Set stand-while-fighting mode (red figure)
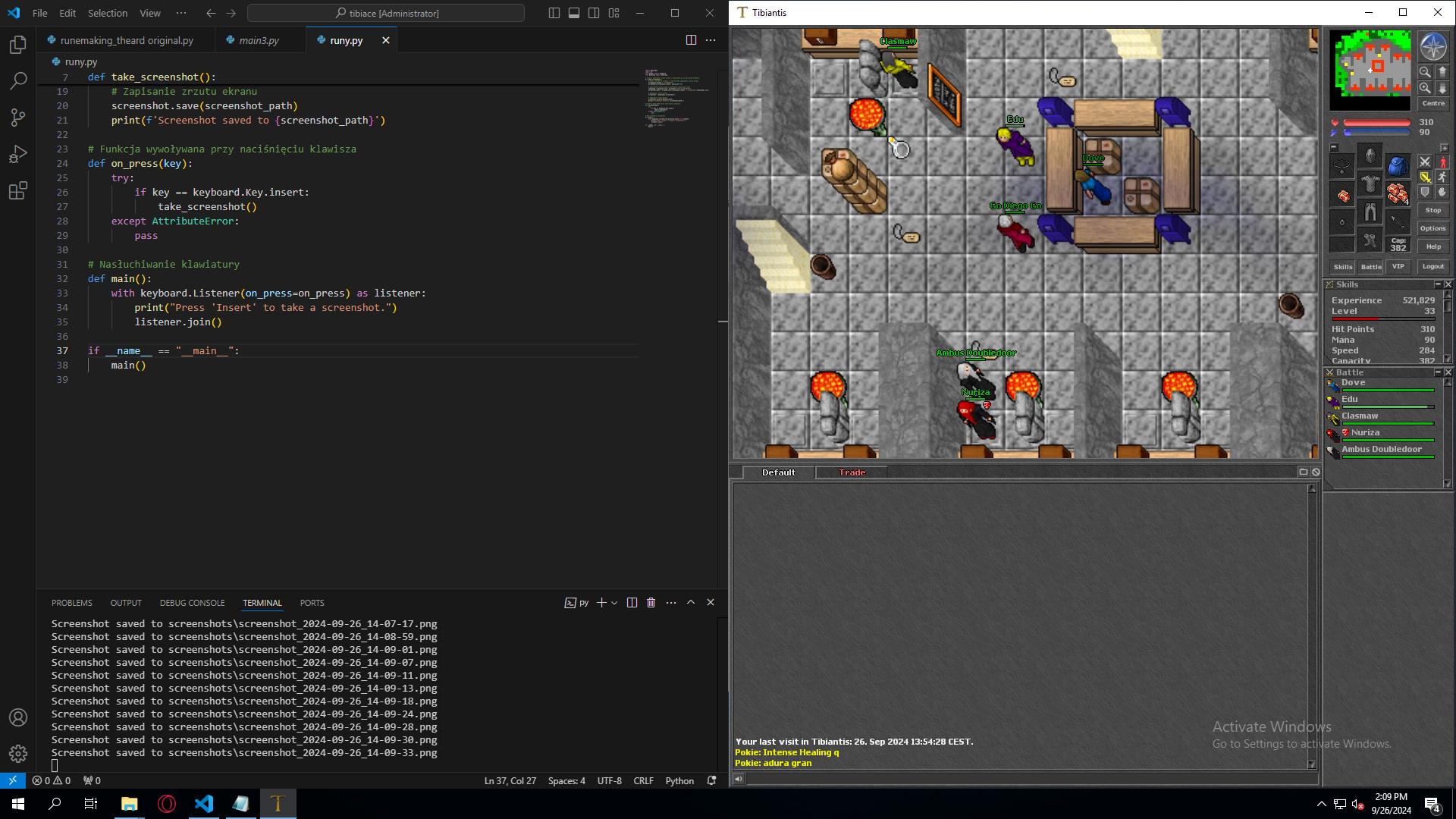 pyautogui.click(x=1442, y=162)
